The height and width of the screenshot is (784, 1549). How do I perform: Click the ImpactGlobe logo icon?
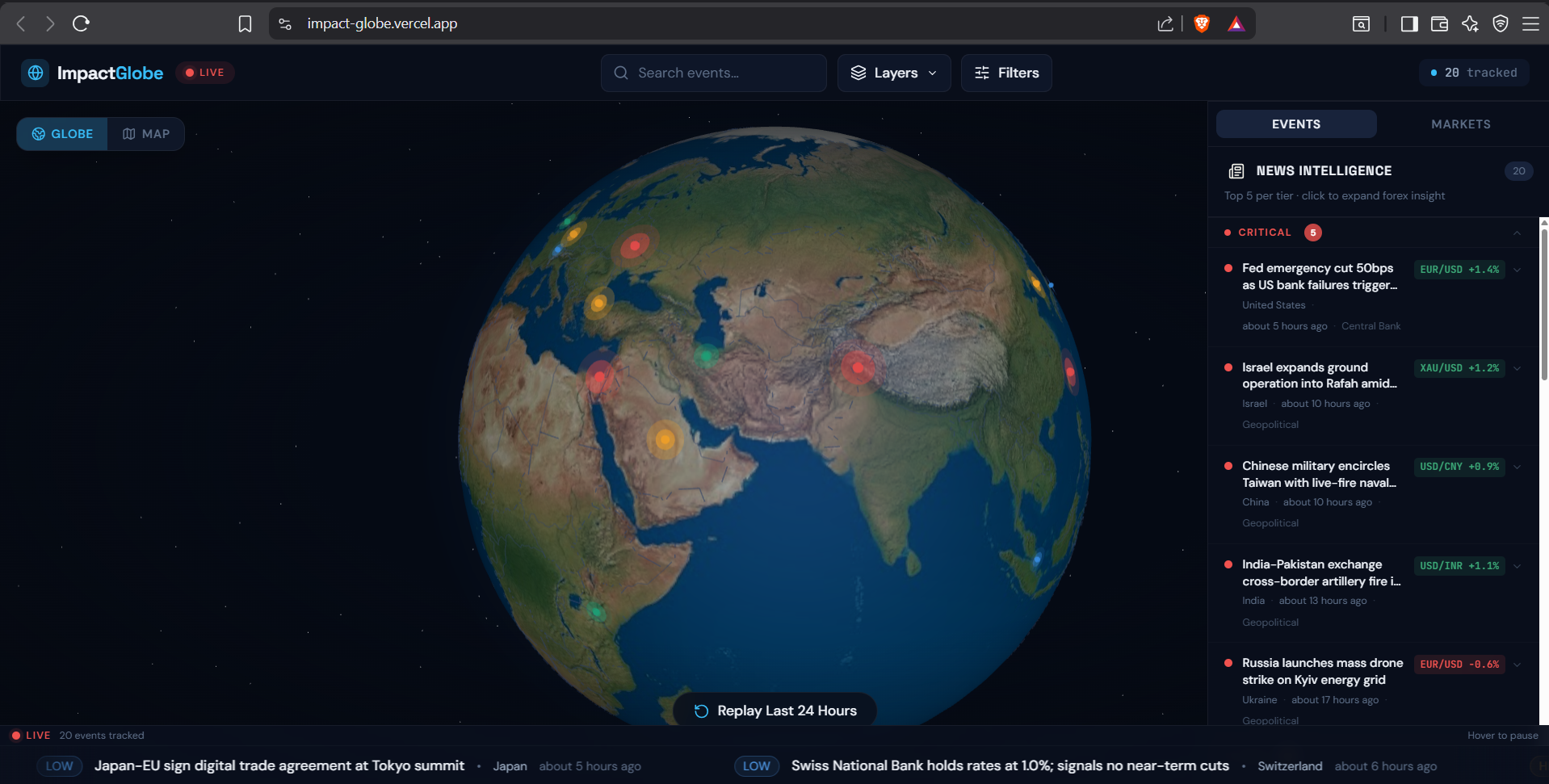coord(36,73)
